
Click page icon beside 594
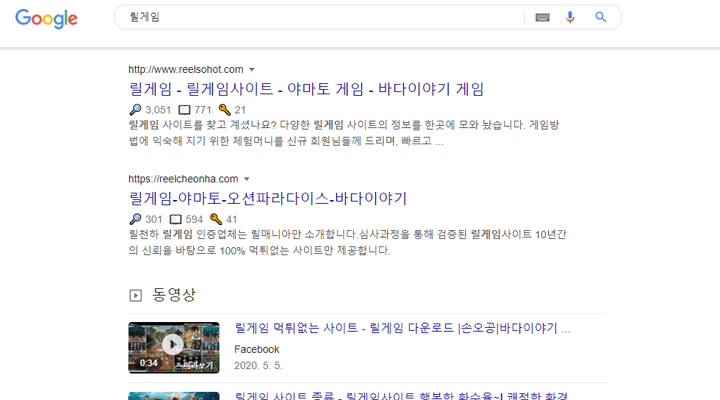175,220
